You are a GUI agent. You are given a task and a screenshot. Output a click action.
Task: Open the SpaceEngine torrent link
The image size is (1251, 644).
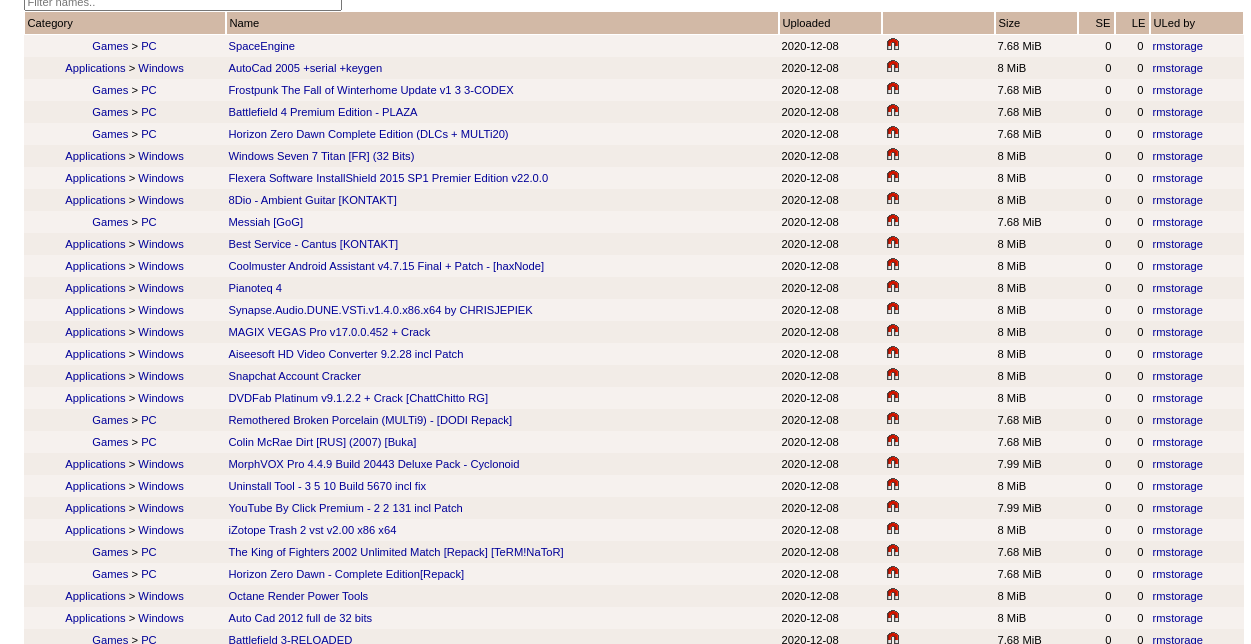[261, 46]
